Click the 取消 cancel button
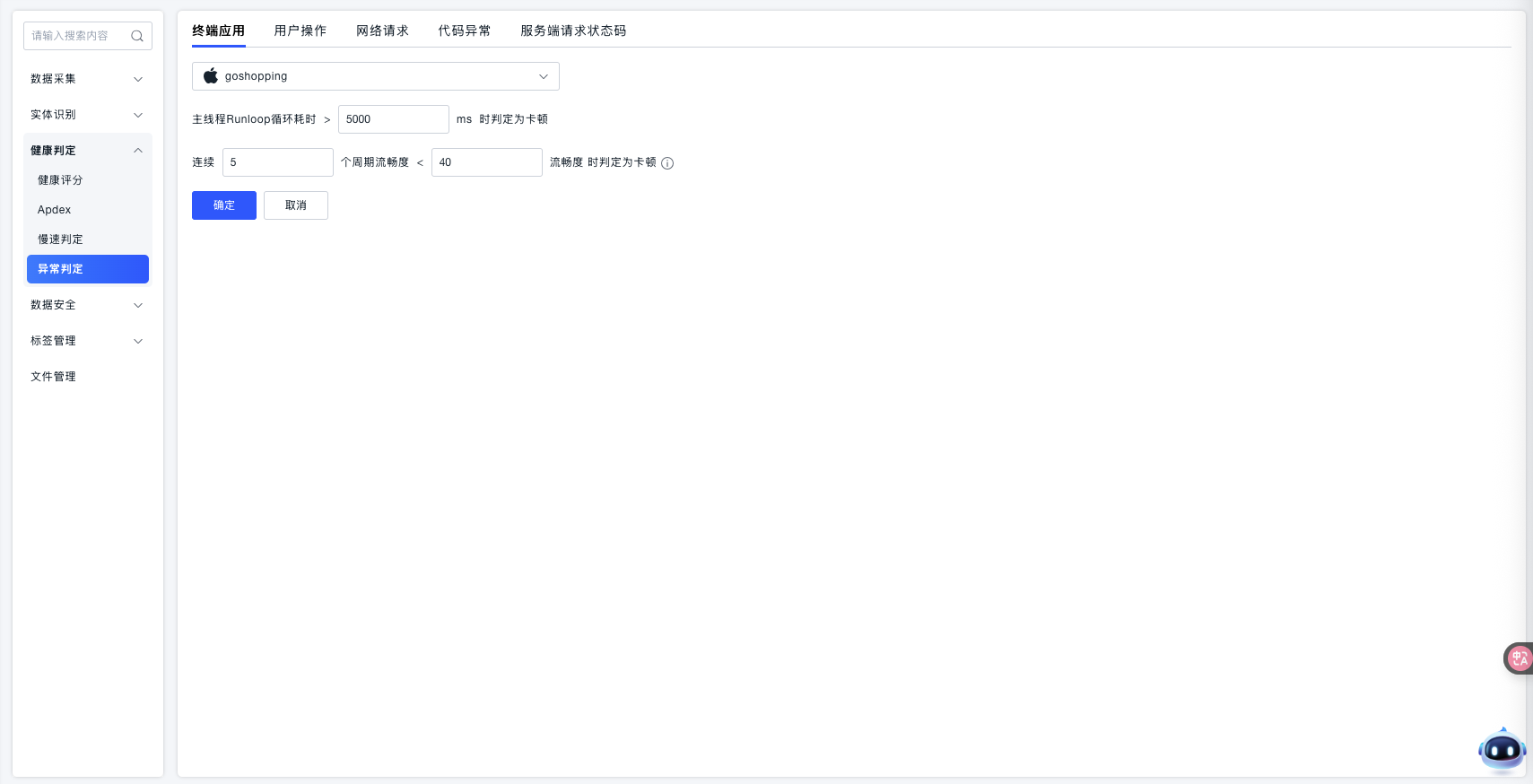This screenshot has height=784, width=1533. [296, 205]
